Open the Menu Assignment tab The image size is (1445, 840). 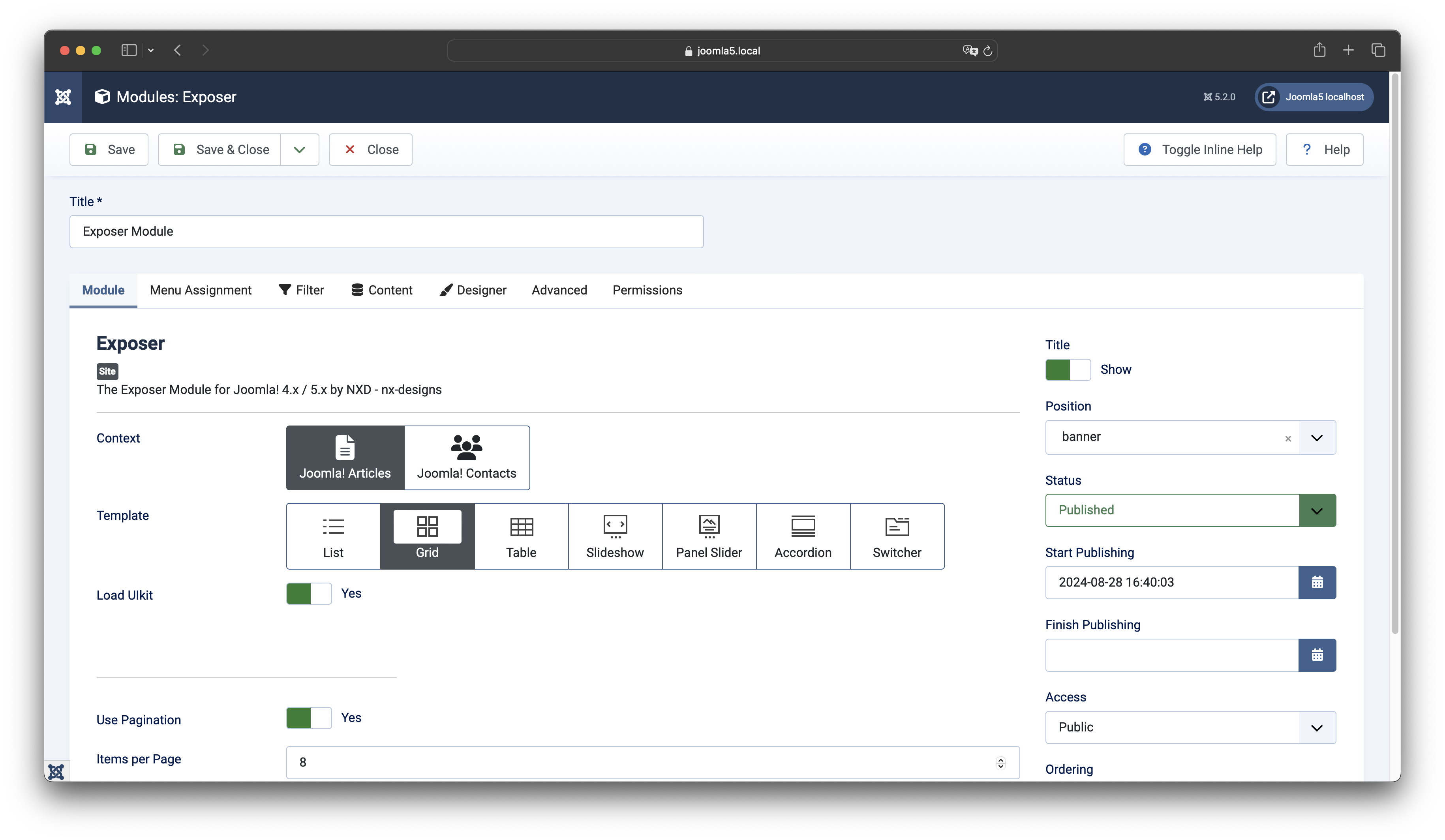click(201, 290)
